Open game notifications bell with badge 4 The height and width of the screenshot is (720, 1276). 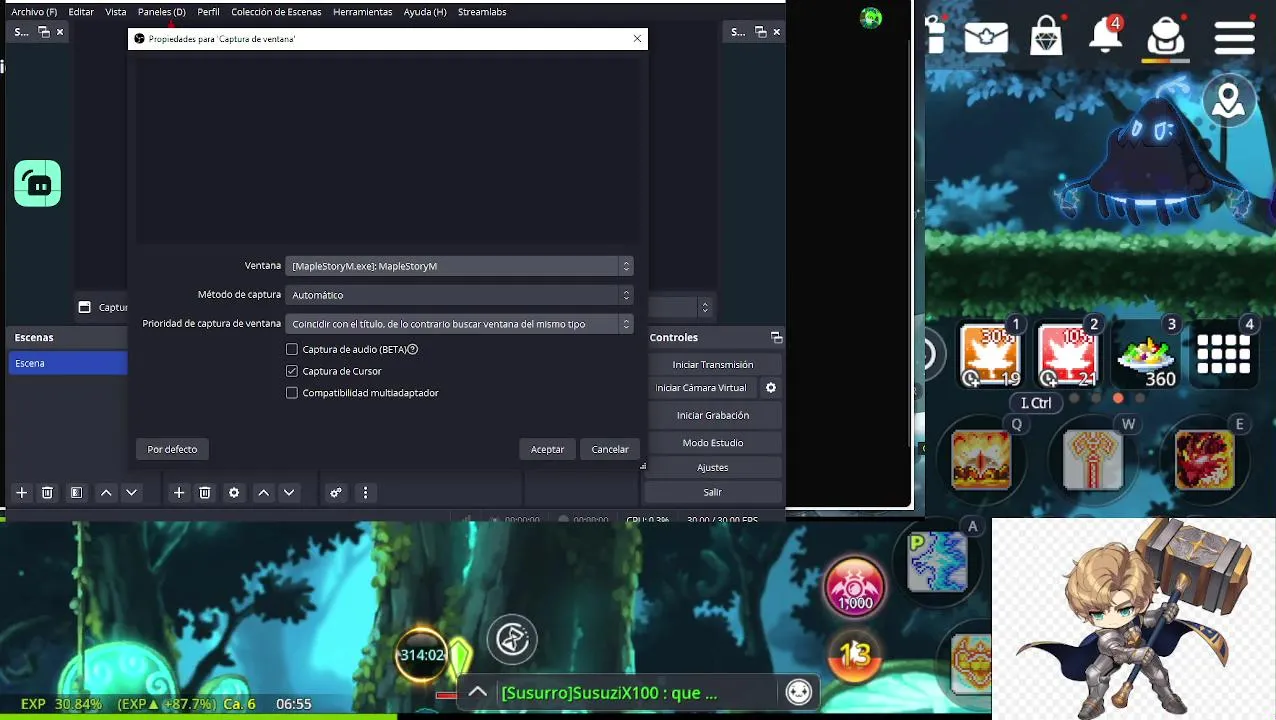pos(1106,36)
